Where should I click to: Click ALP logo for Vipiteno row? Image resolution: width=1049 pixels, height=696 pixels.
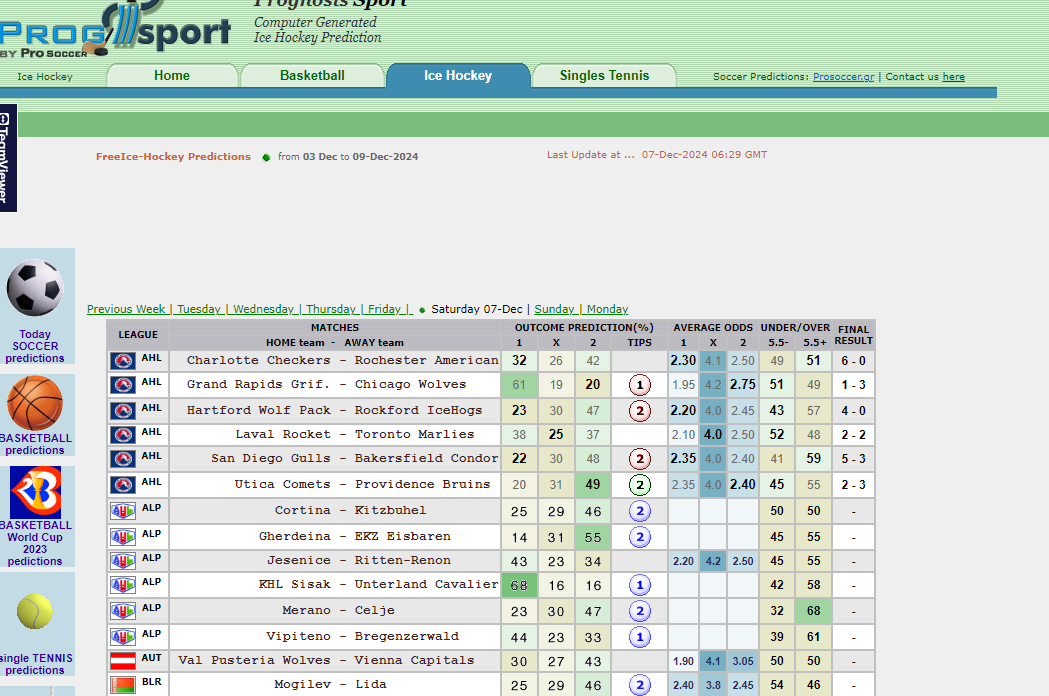click(123, 637)
